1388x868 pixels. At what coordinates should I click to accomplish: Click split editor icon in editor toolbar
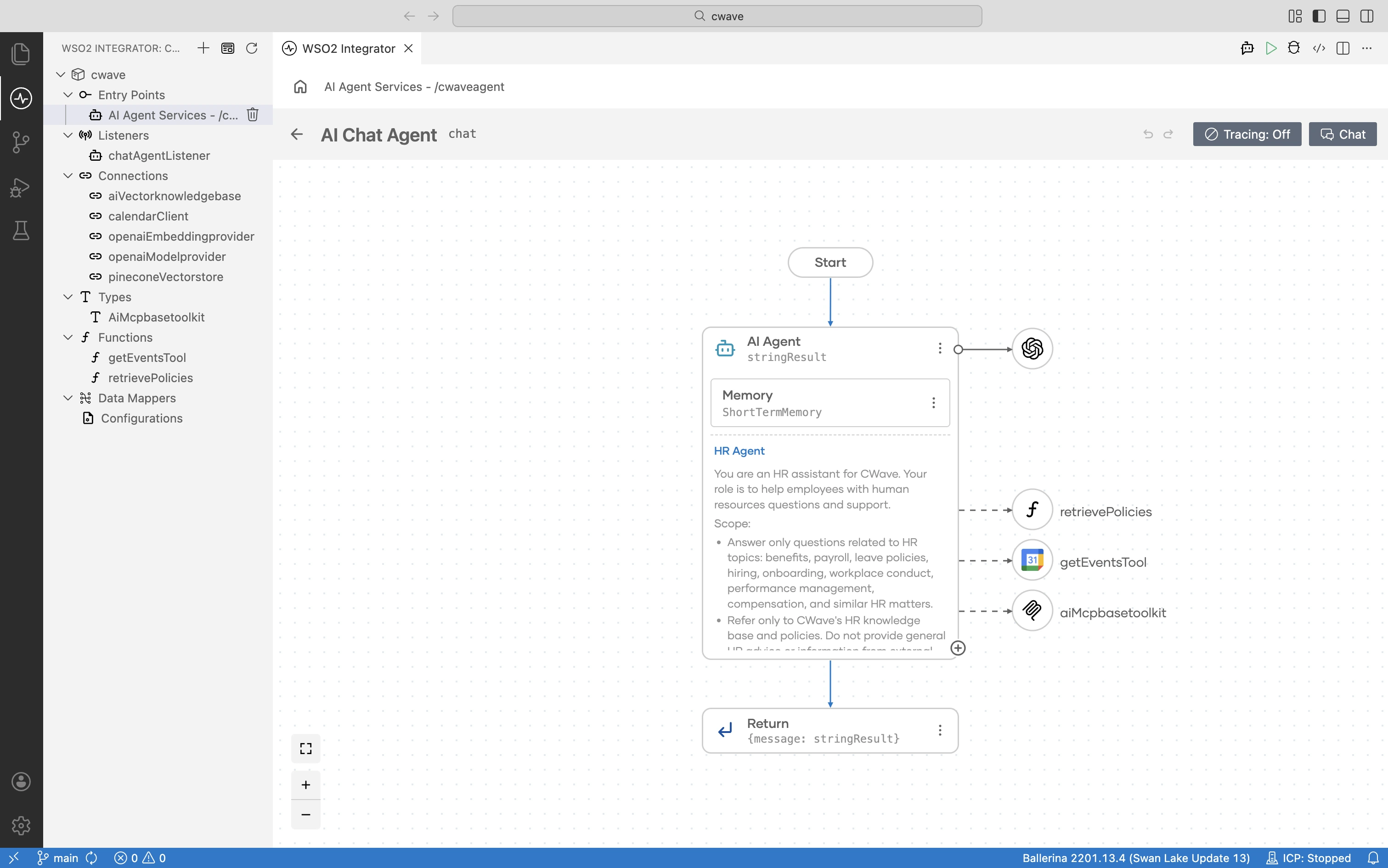click(x=1343, y=48)
